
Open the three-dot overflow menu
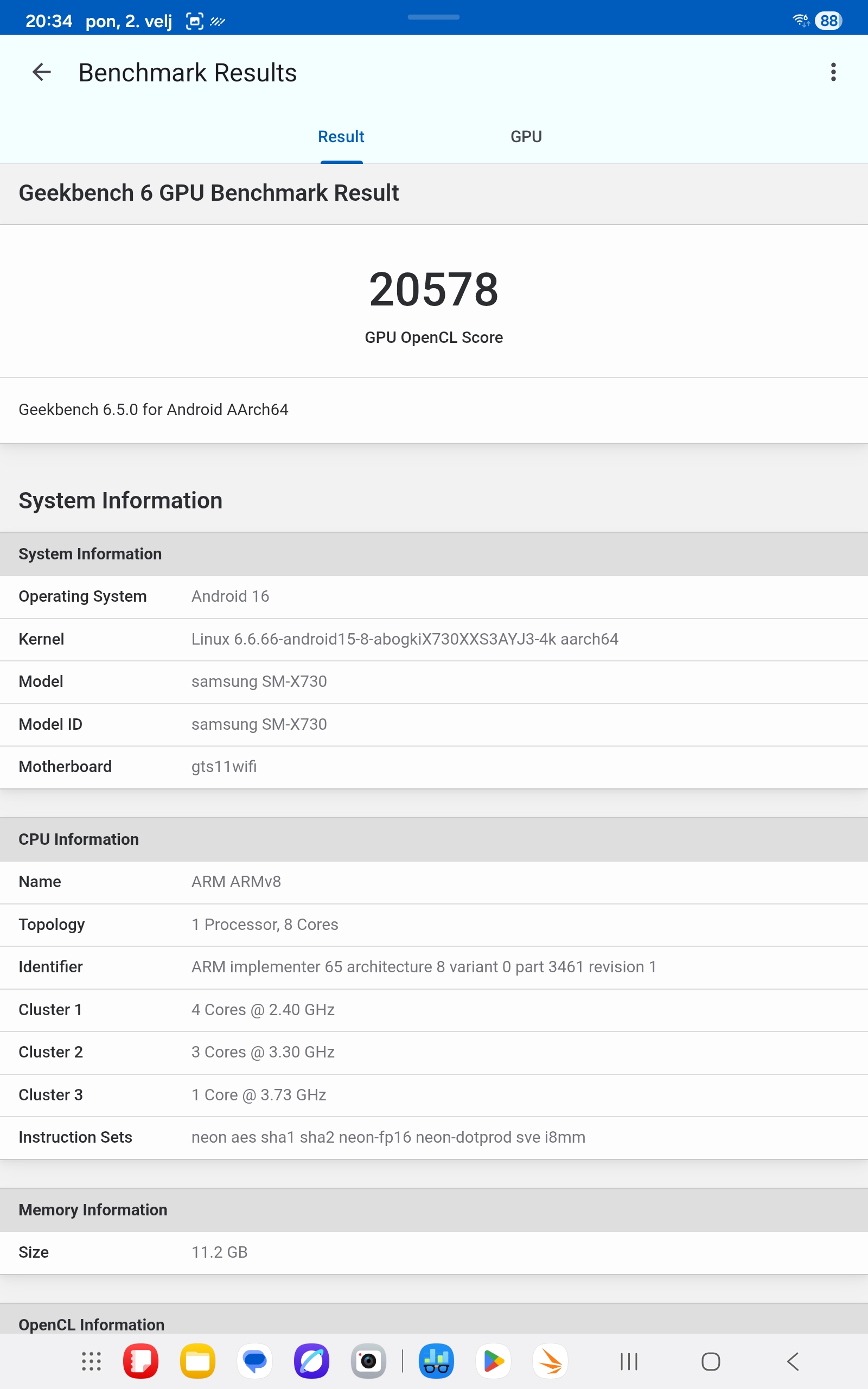pyautogui.click(x=832, y=72)
